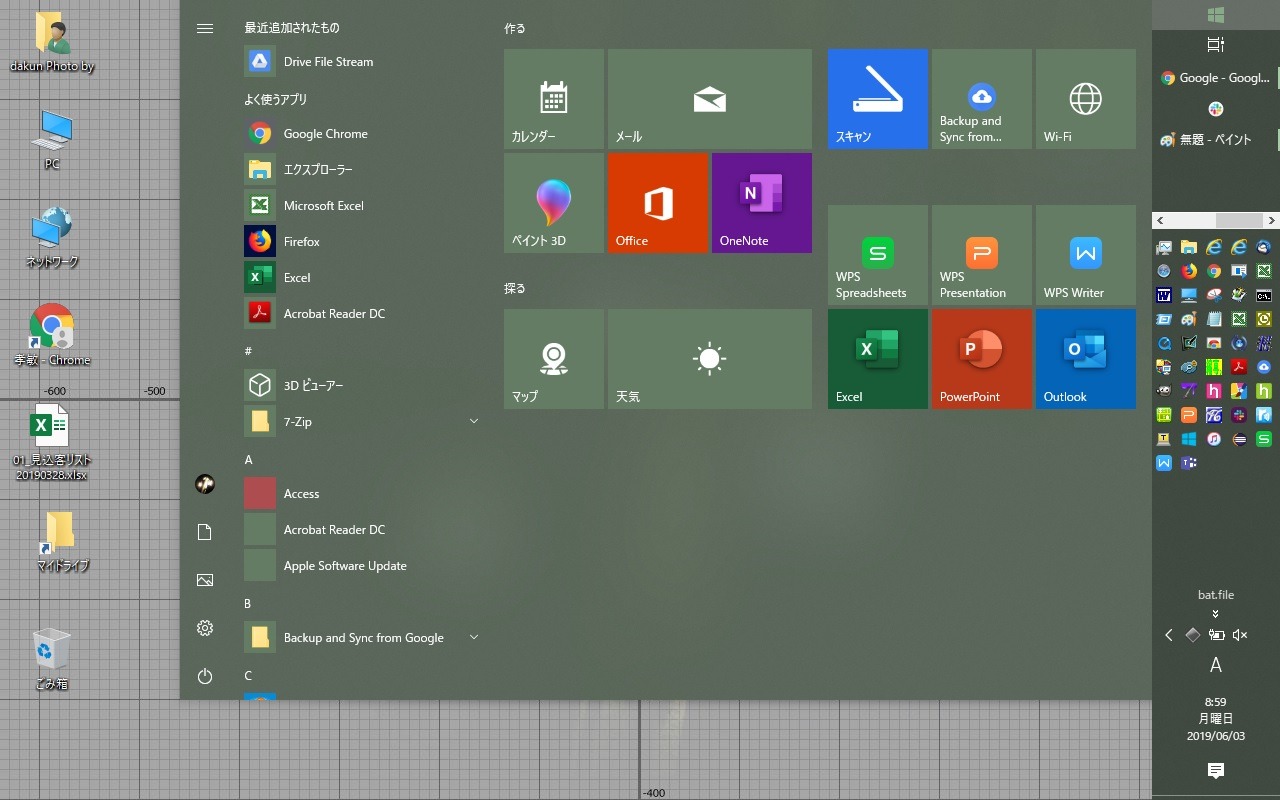This screenshot has width=1280, height=800.
Task: Select the マイドライブ desktop shortcut
Action: pos(62,541)
